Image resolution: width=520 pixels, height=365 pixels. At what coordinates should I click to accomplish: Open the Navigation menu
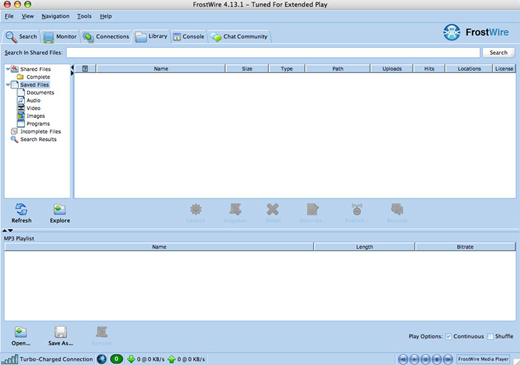coord(55,16)
